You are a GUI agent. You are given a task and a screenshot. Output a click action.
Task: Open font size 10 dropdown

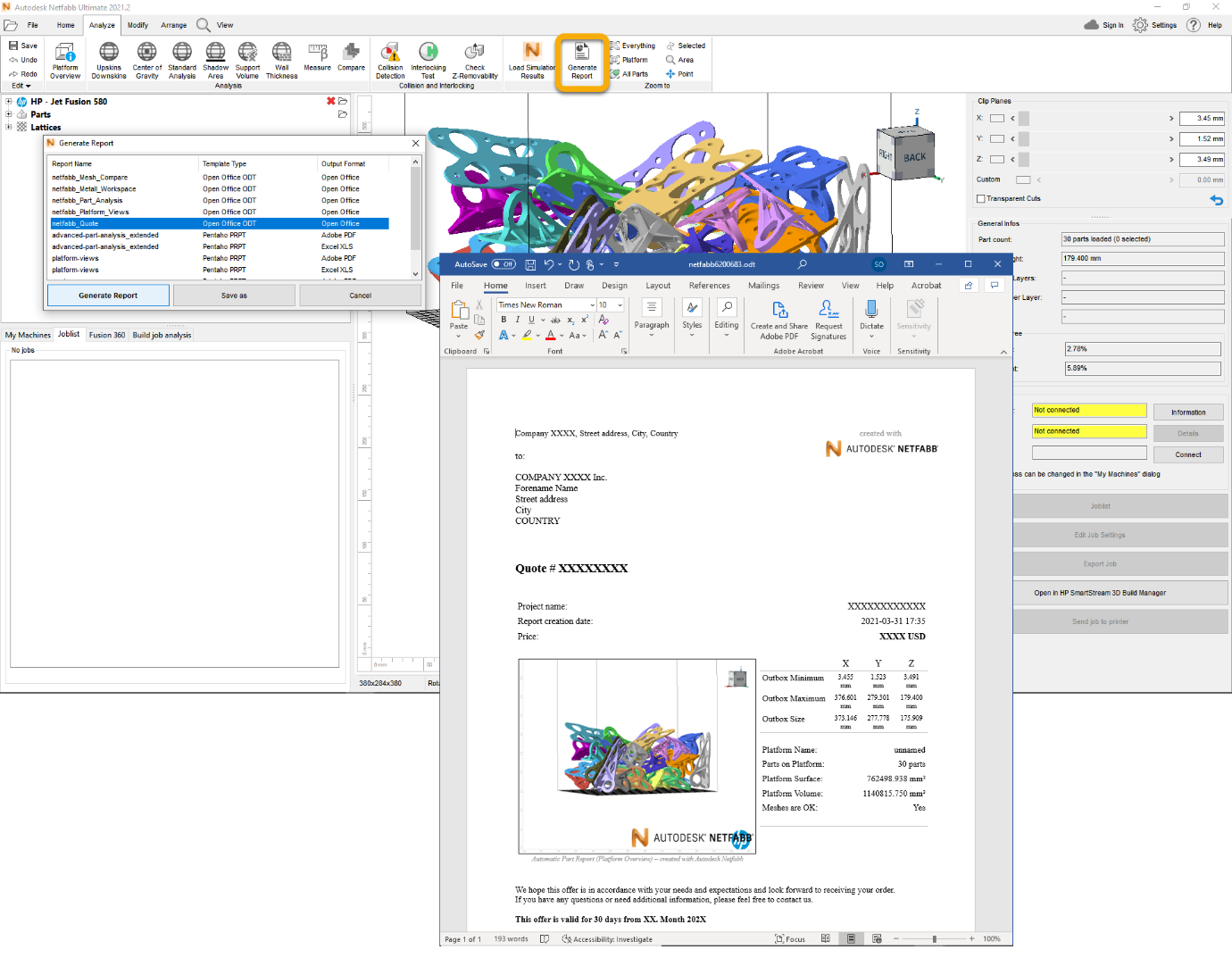click(620, 305)
